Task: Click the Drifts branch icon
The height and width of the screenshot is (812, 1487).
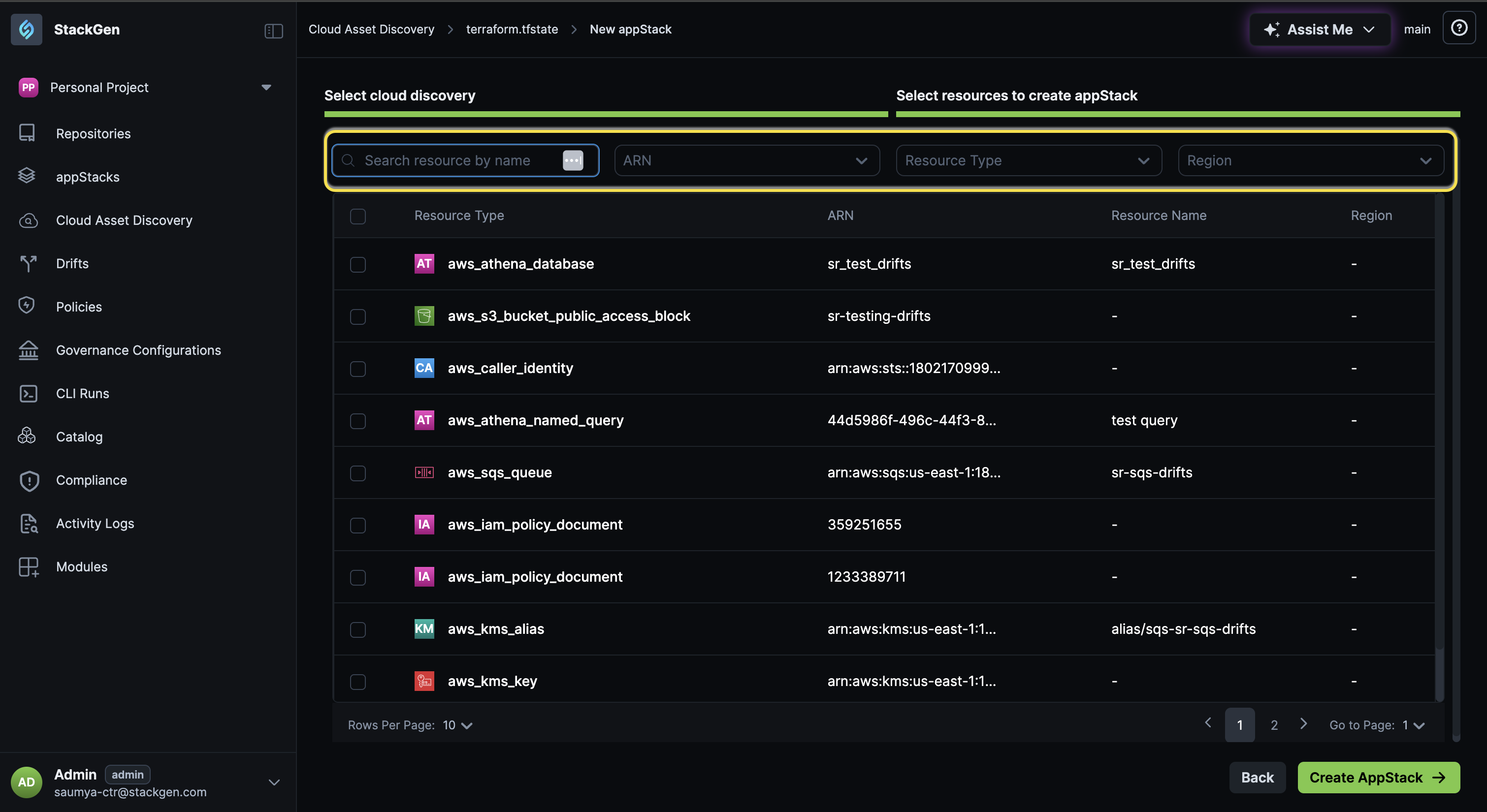Action: [x=28, y=264]
